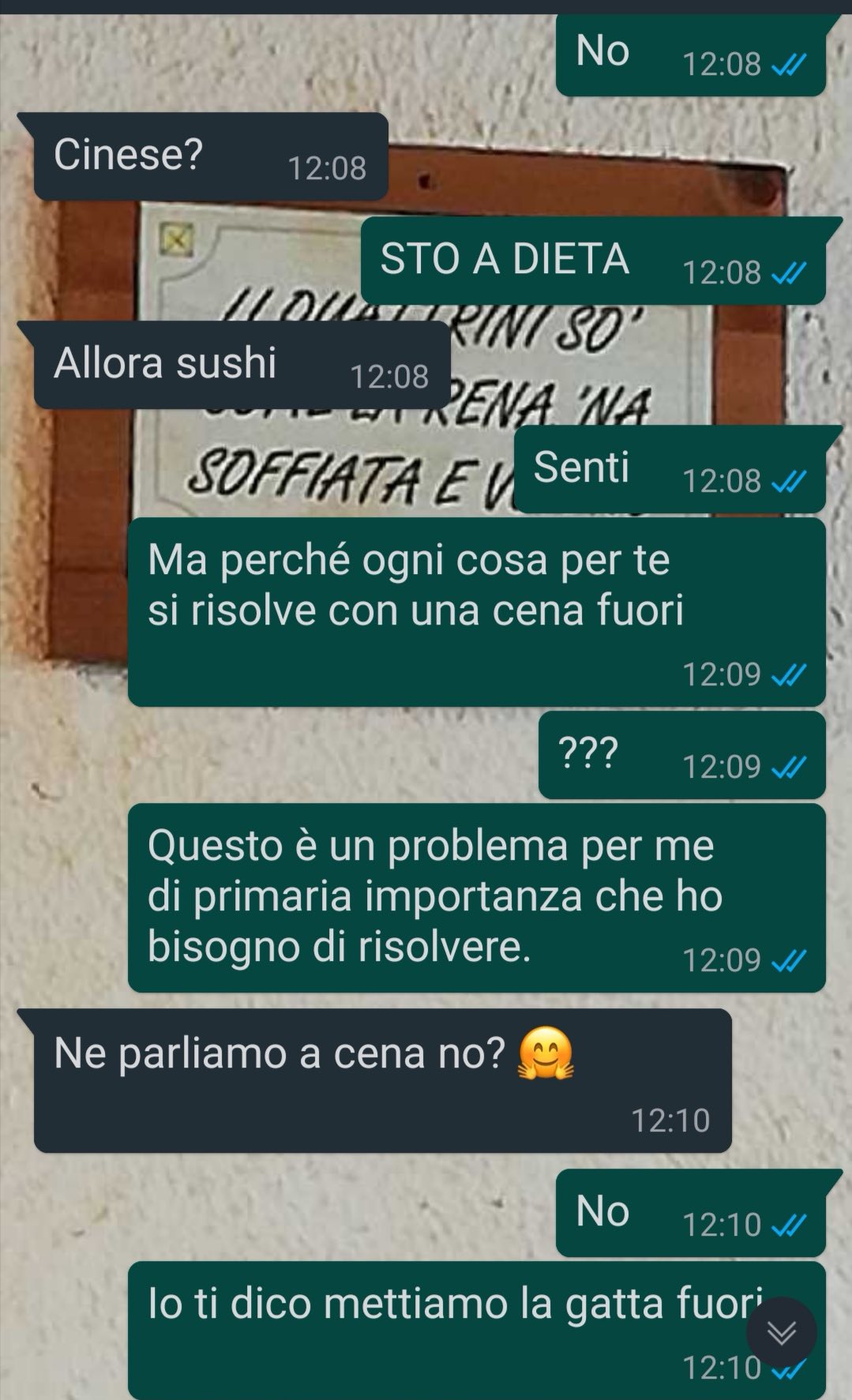Tap read-receipt ticks on Senti message
The width and height of the screenshot is (852, 1400).
point(788,481)
